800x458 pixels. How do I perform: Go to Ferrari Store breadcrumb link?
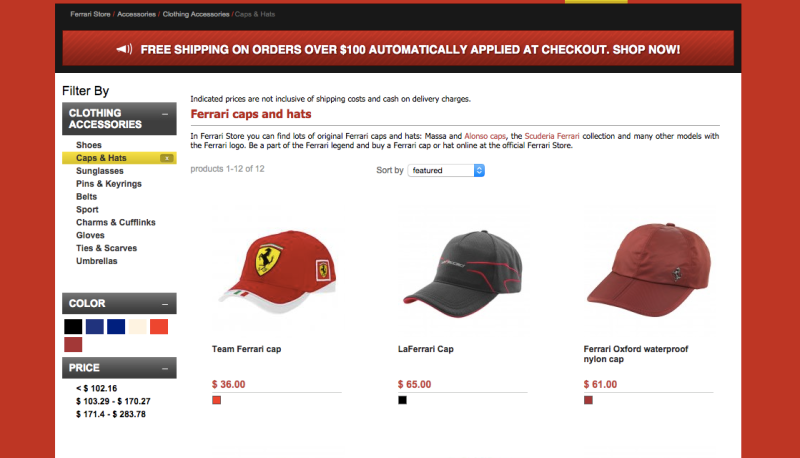[90, 14]
